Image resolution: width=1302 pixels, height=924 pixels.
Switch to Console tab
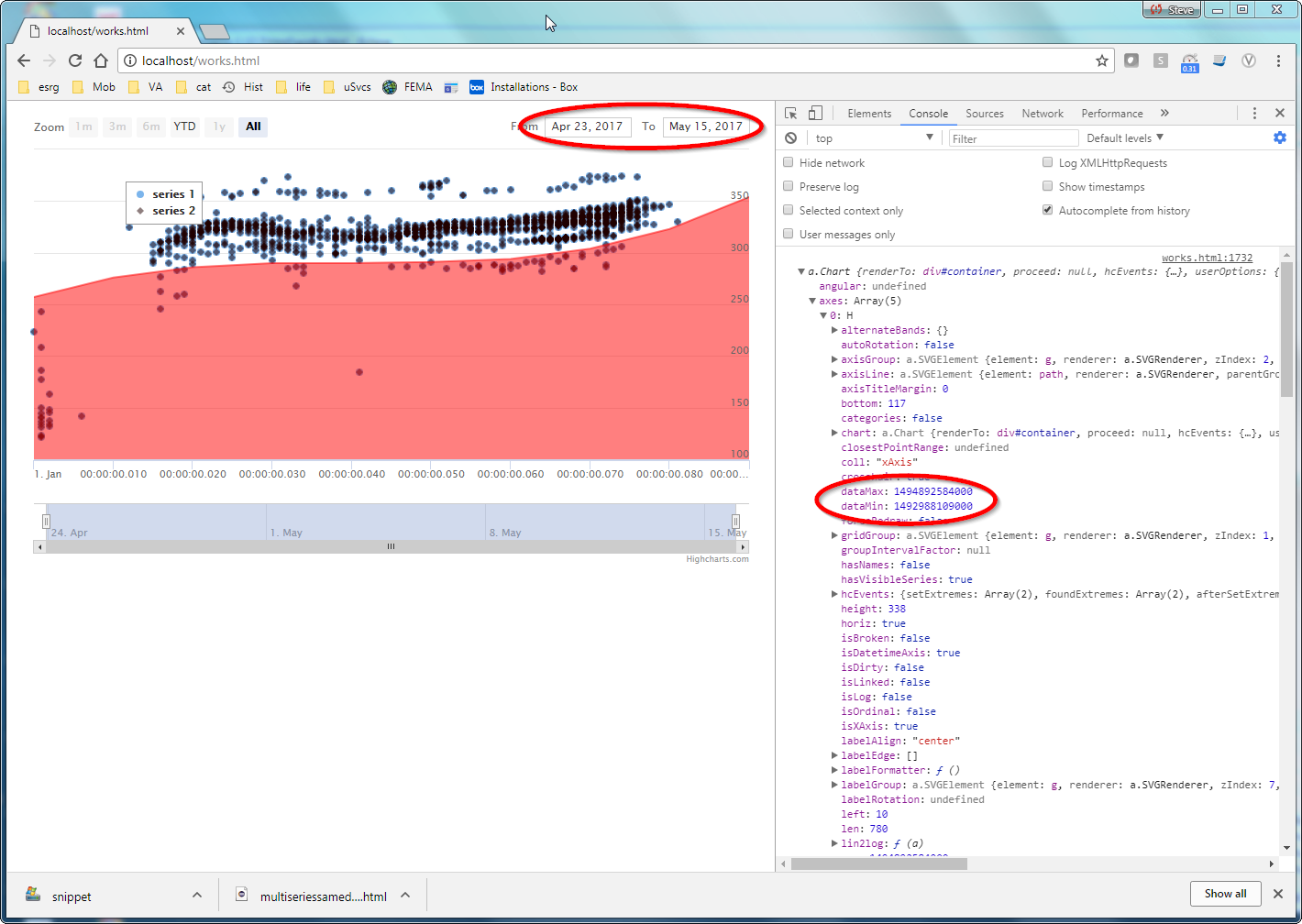[928, 114]
